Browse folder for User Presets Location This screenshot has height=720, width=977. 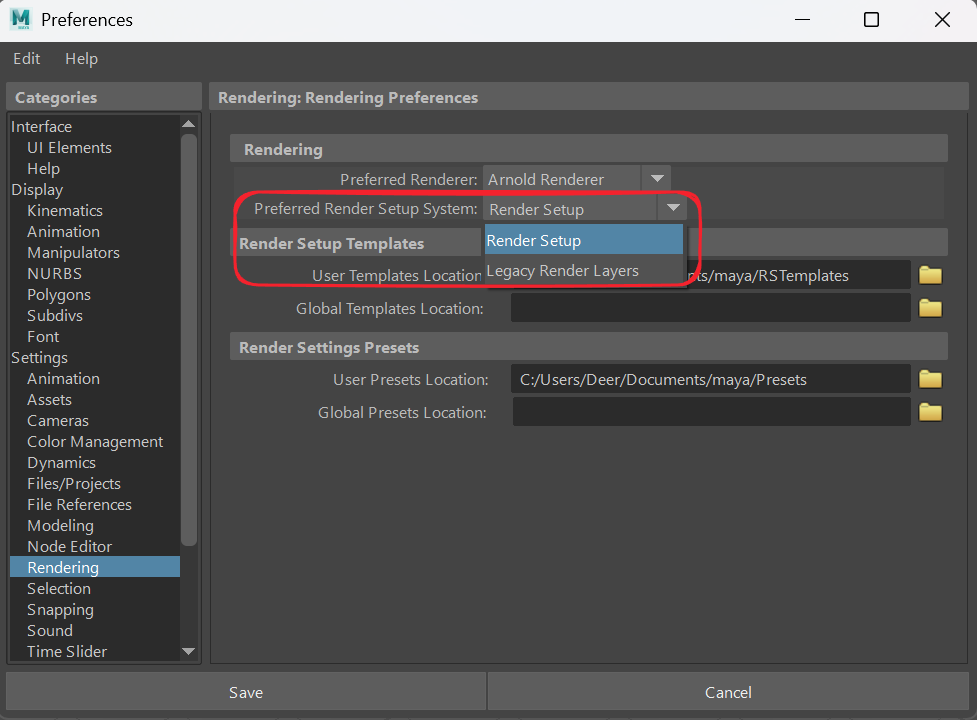coord(930,379)
